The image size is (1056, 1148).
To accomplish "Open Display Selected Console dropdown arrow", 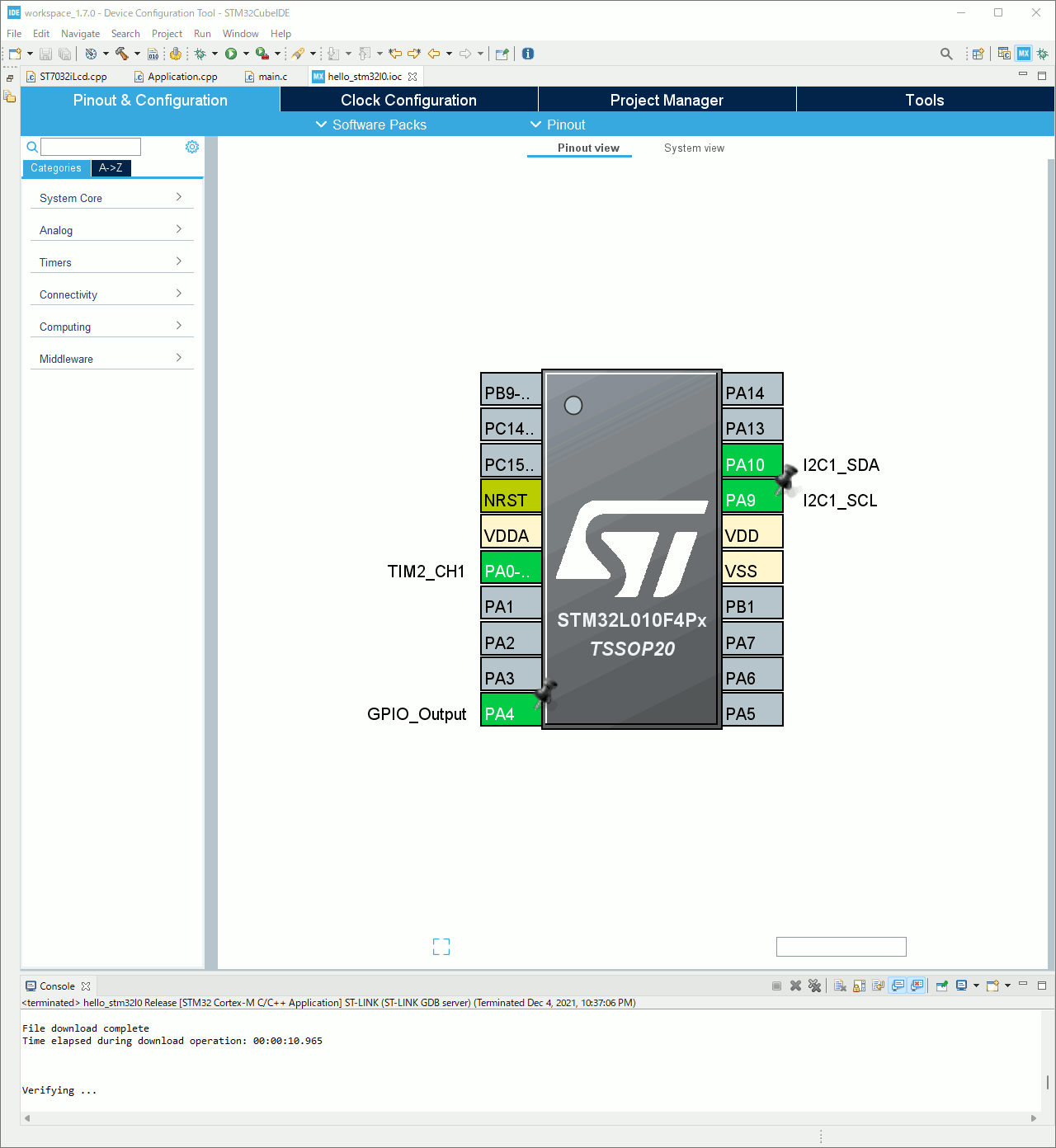I will click(x=976, y=986).
